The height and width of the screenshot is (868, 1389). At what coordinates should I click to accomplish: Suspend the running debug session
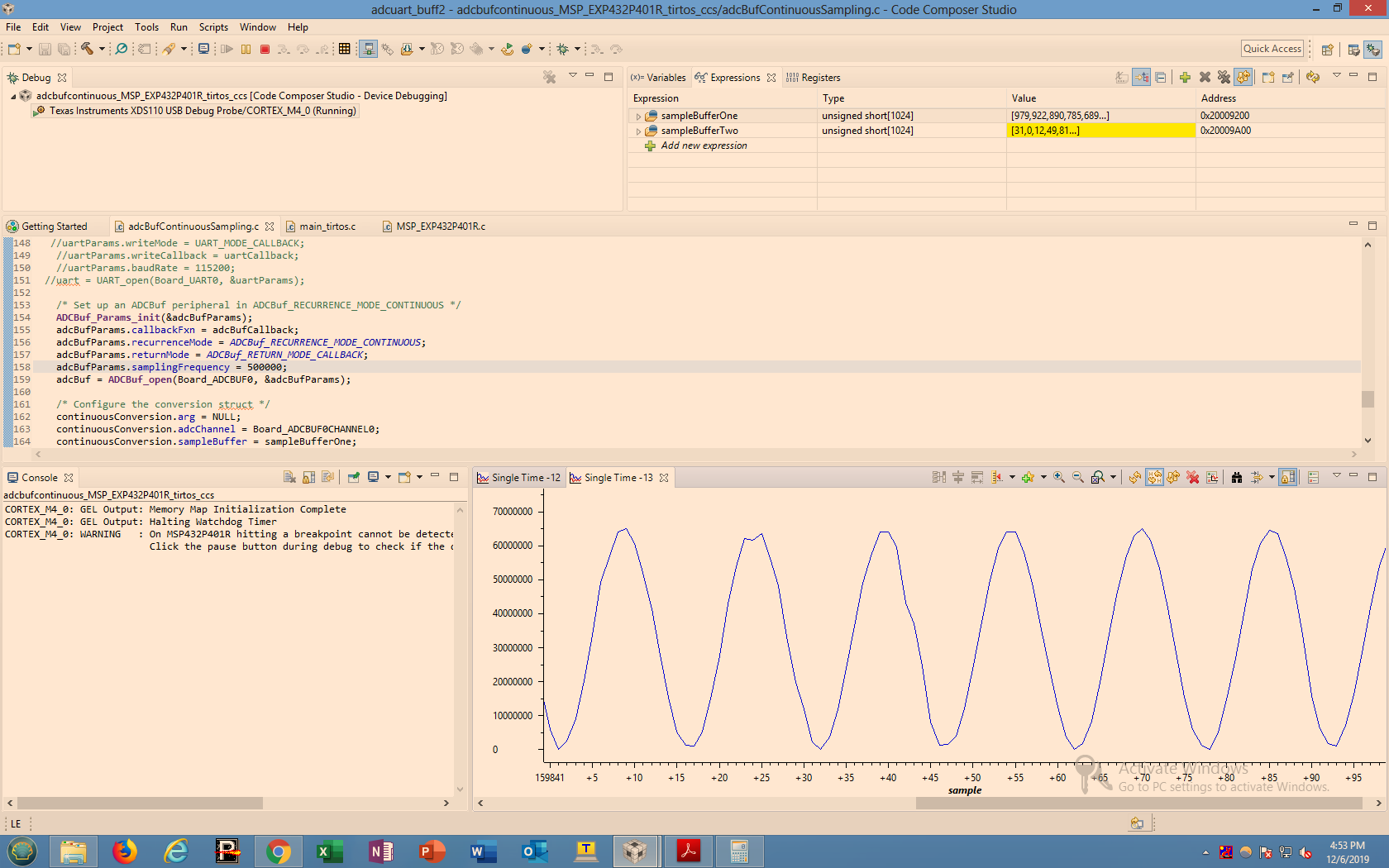point(245,49)
